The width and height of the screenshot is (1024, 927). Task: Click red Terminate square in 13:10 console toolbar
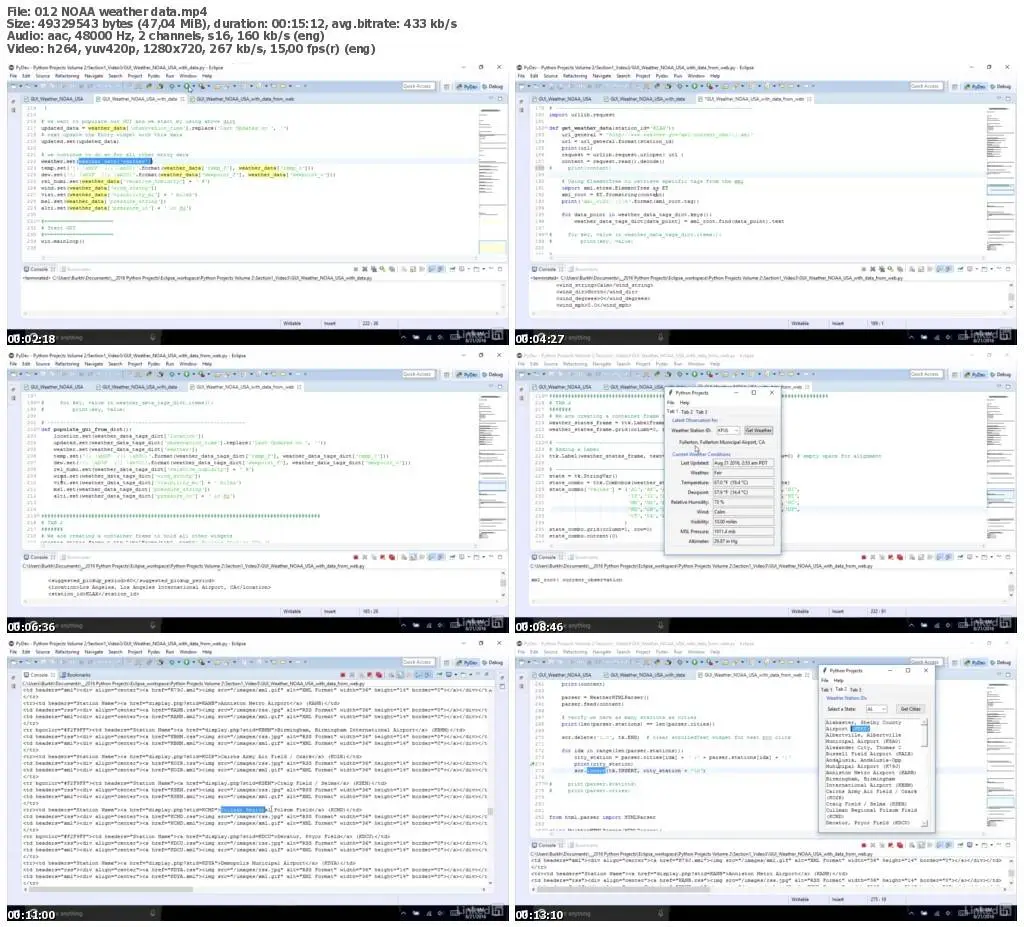pos(864,845)
